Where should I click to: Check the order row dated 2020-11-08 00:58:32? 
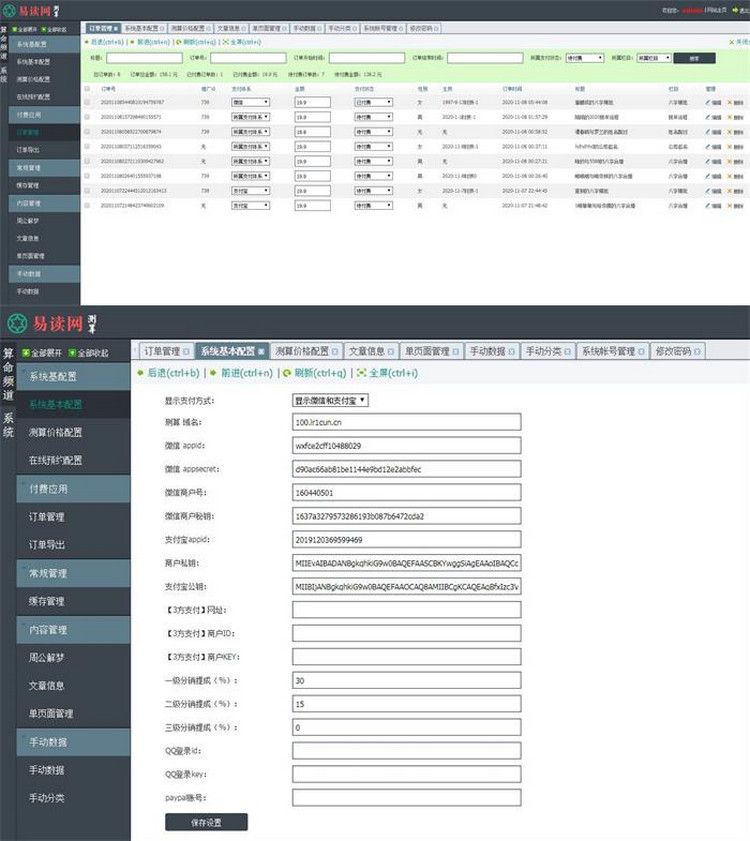pyautogui.click(x=87, y=131)
